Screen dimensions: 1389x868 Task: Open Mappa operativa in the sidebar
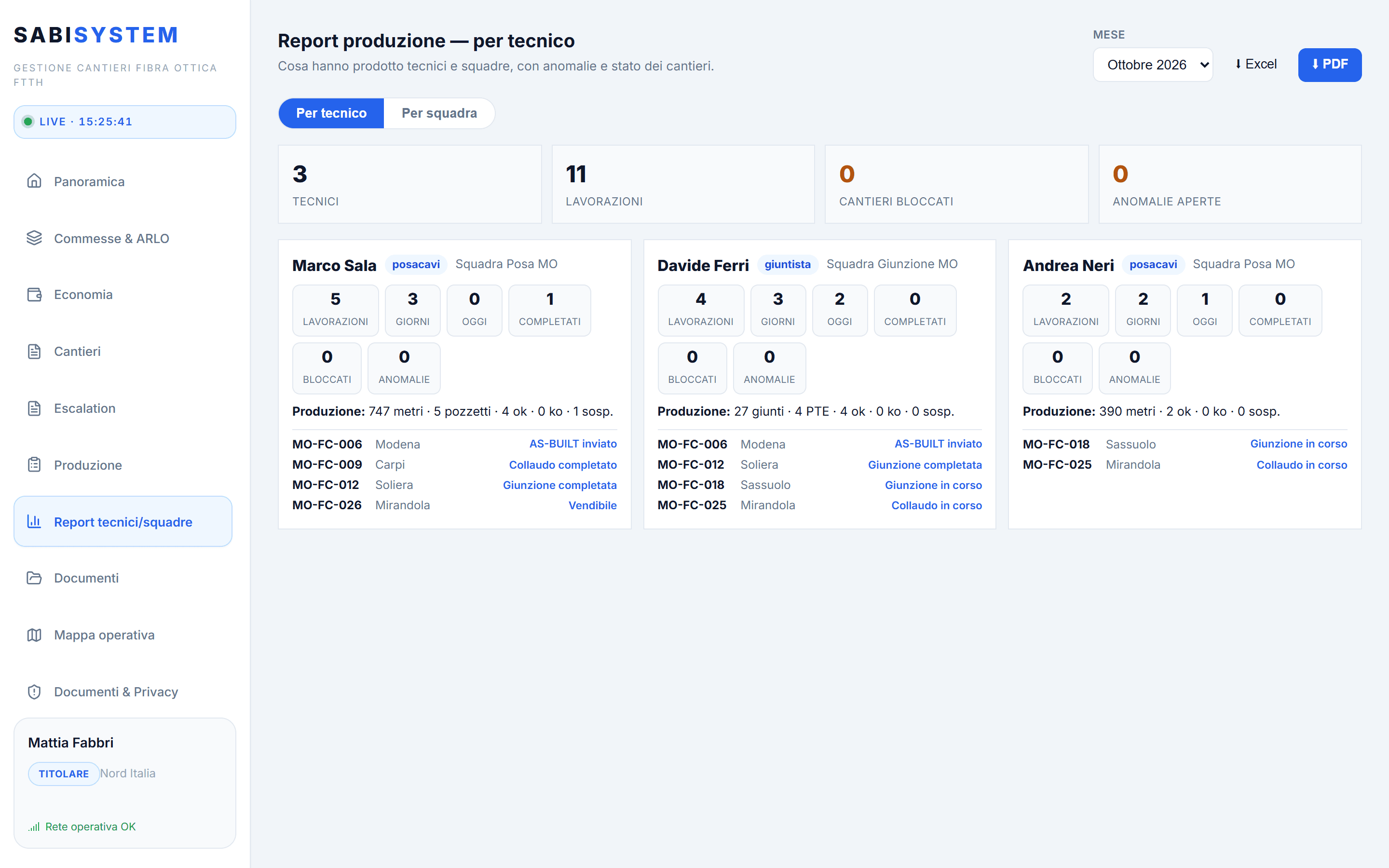[x=123, y=635]
